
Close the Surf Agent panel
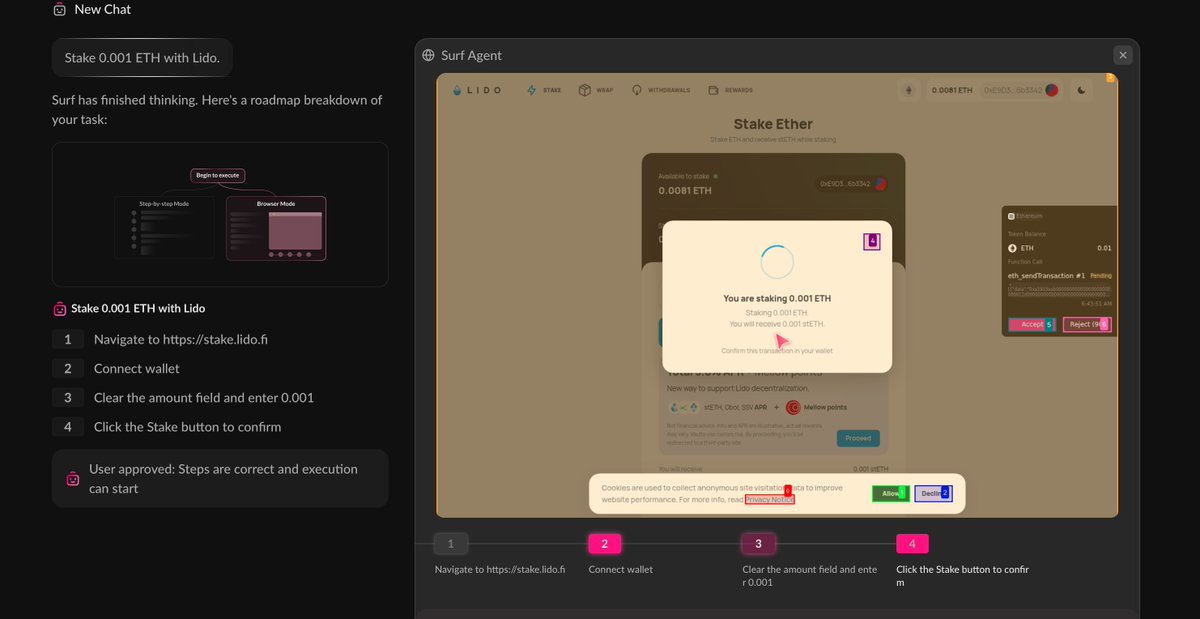[1123, 55]
